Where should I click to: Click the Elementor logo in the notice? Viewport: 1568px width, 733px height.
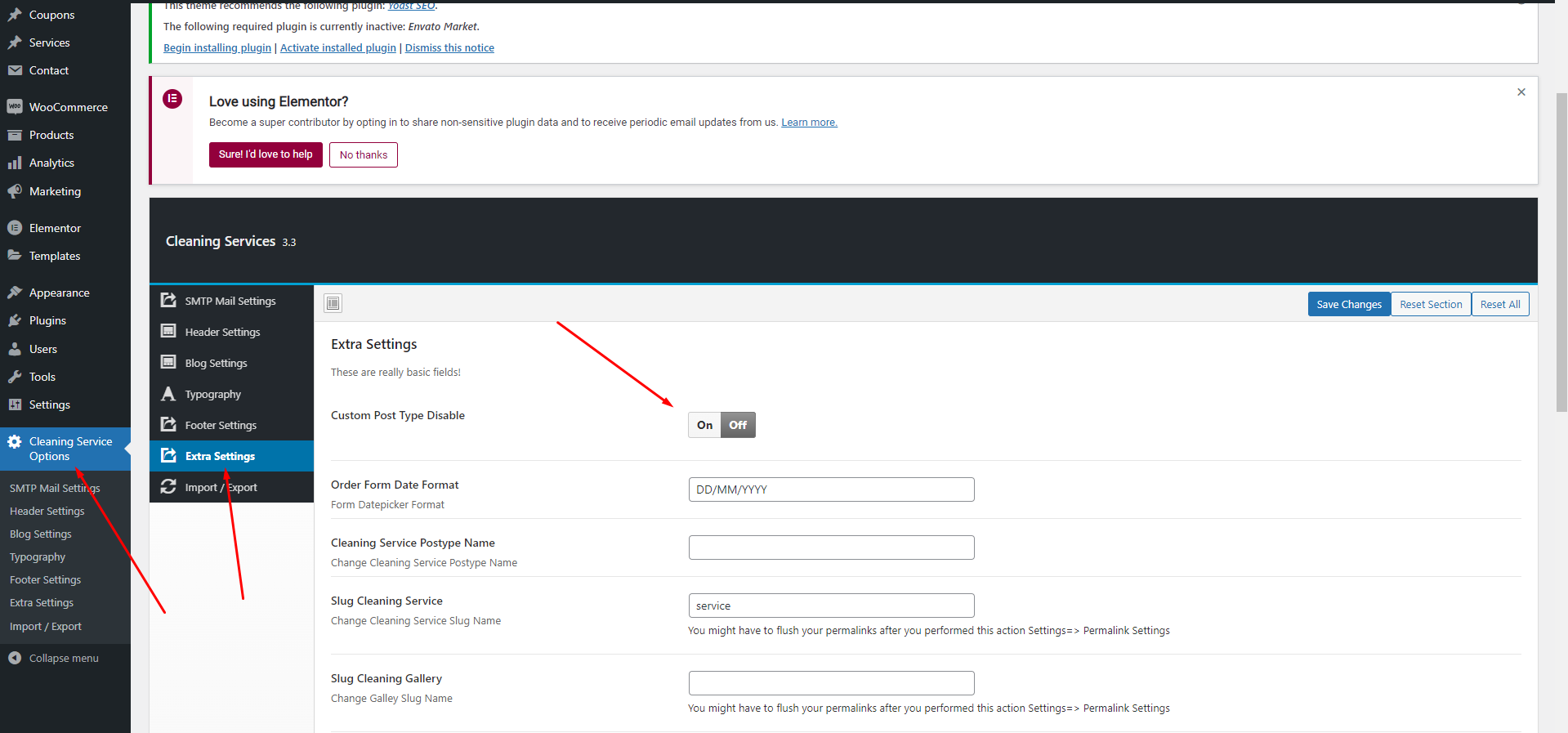172,99
